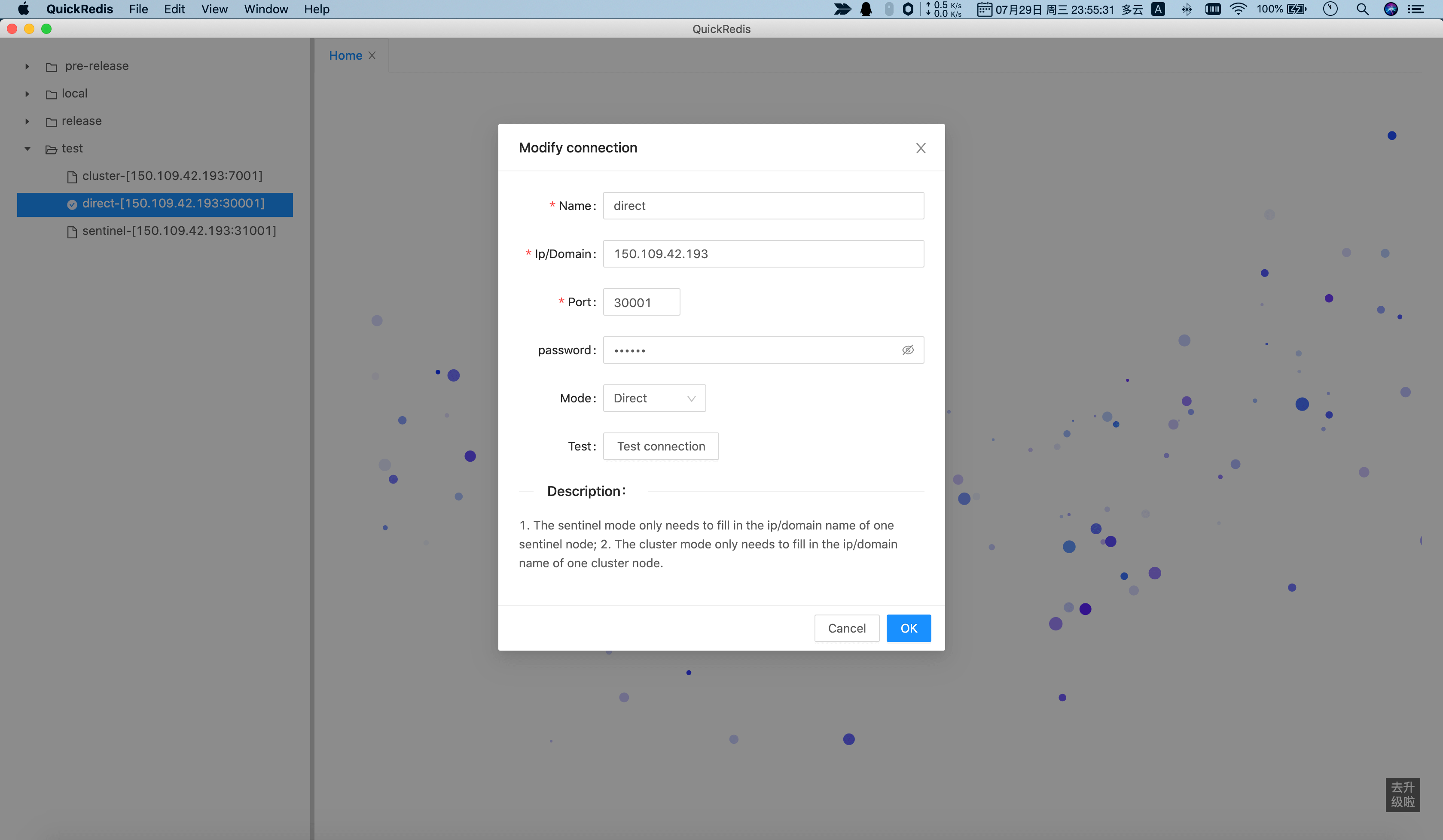This screenshot has width=1443, height=840.
Task: Expand the local folder
Action: click(27, 93)
